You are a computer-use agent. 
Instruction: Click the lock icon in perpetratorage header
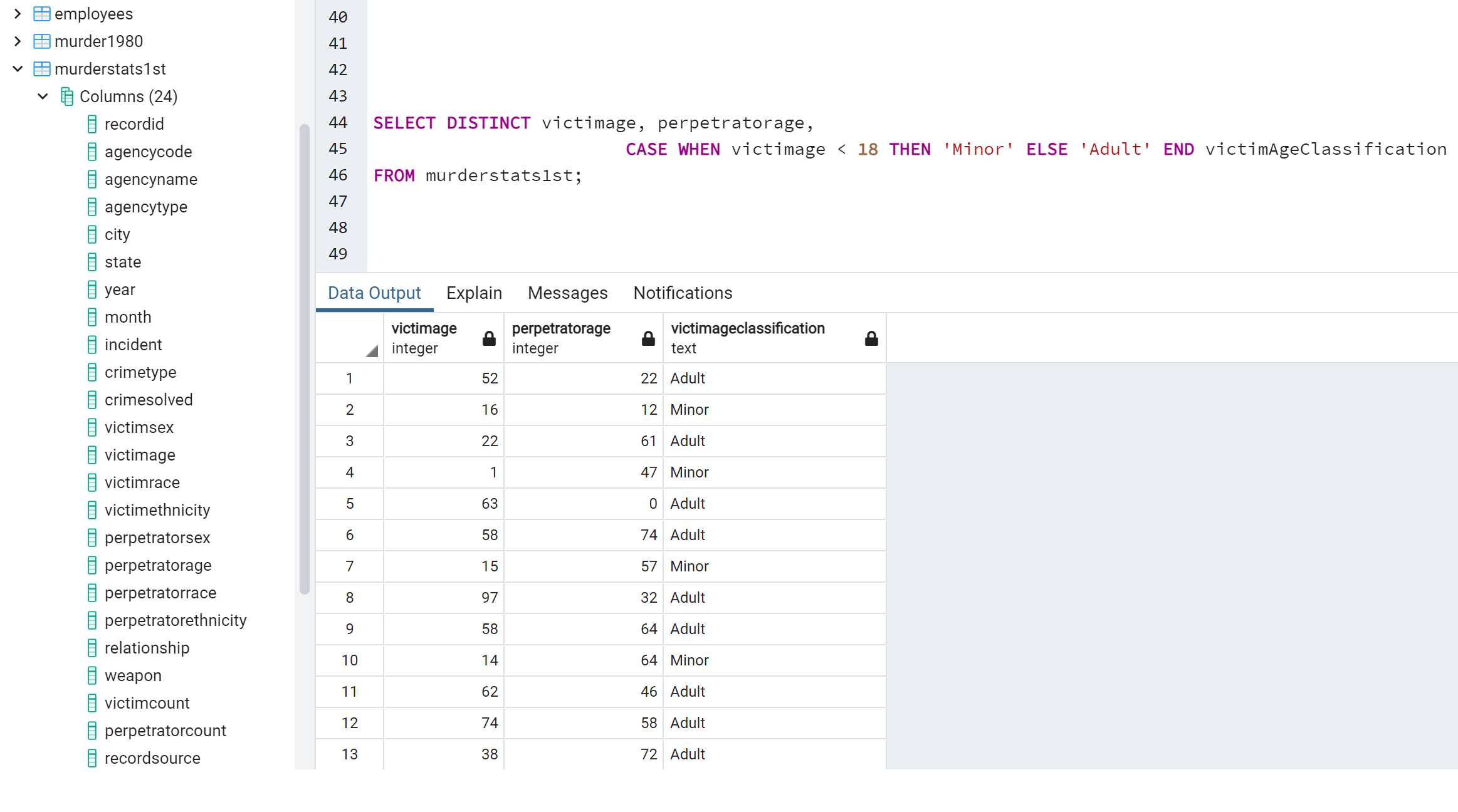click(x=648, y=338)
